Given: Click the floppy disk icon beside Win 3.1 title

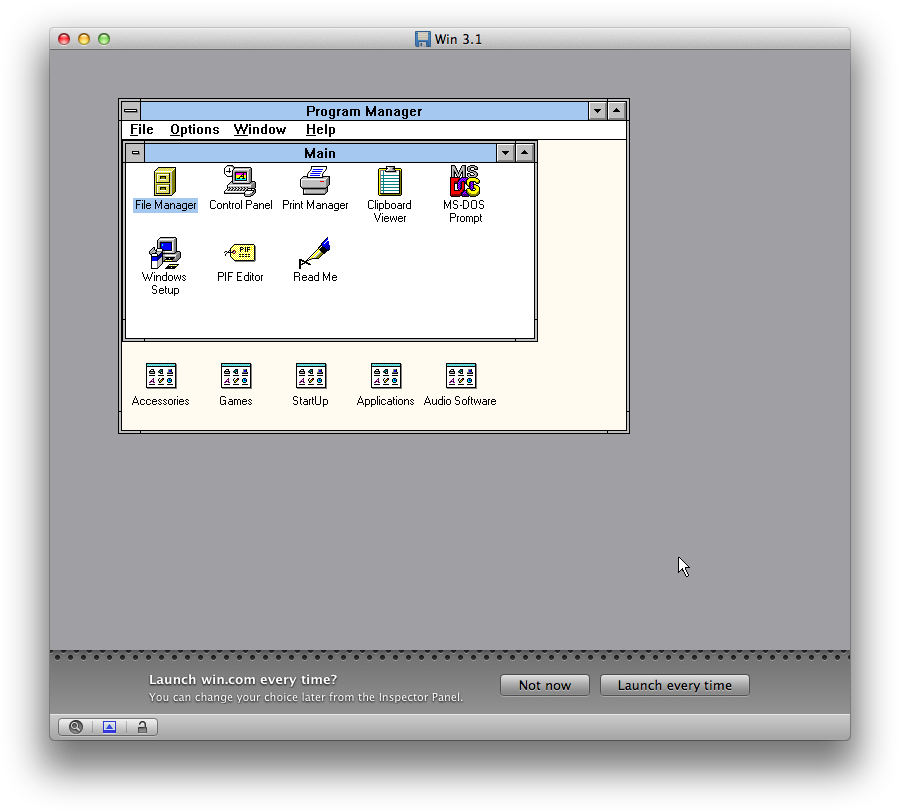Looking at the screenshot, I should [x=423, y=39].
